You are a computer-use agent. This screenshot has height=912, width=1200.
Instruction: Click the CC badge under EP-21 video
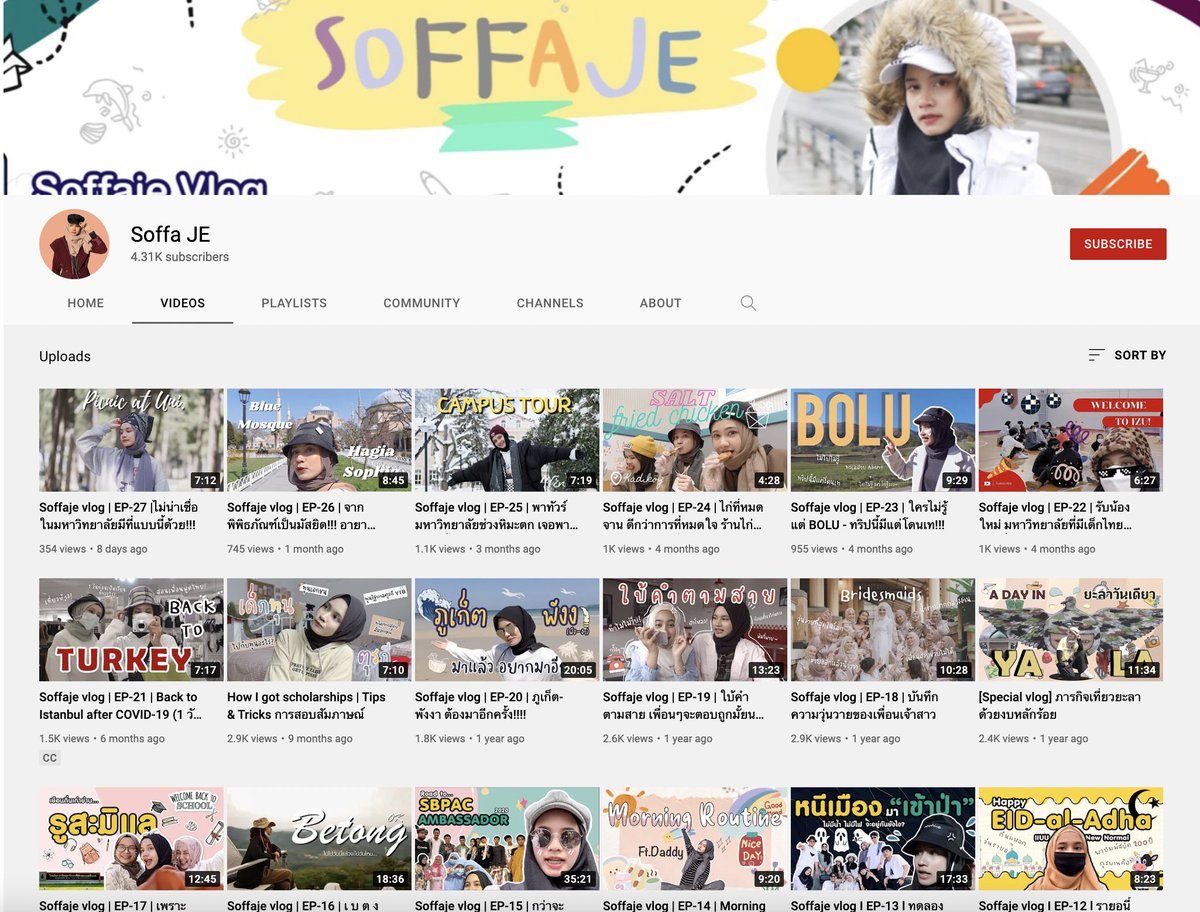pos(49,757)
